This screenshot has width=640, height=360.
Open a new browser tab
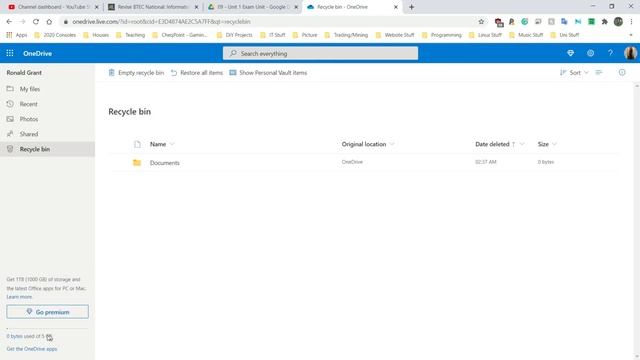coord(411,7)
